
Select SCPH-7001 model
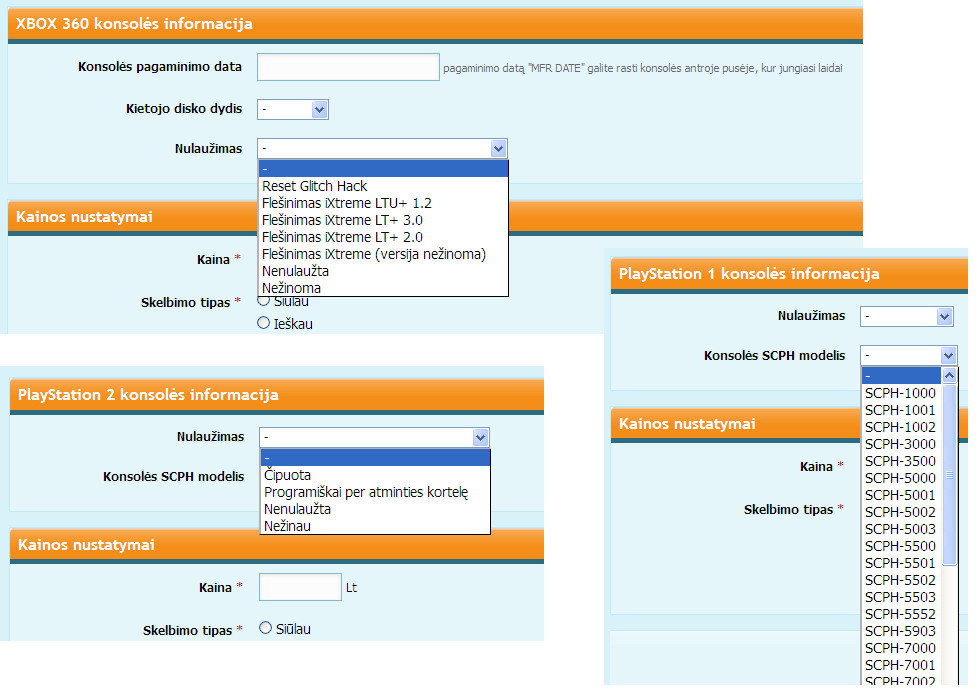point(901,664)
